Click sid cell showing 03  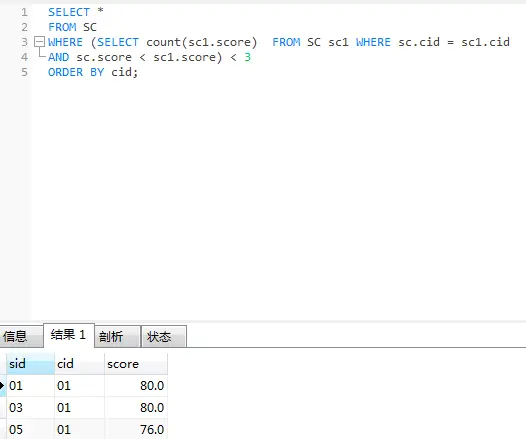click(30, 407)
